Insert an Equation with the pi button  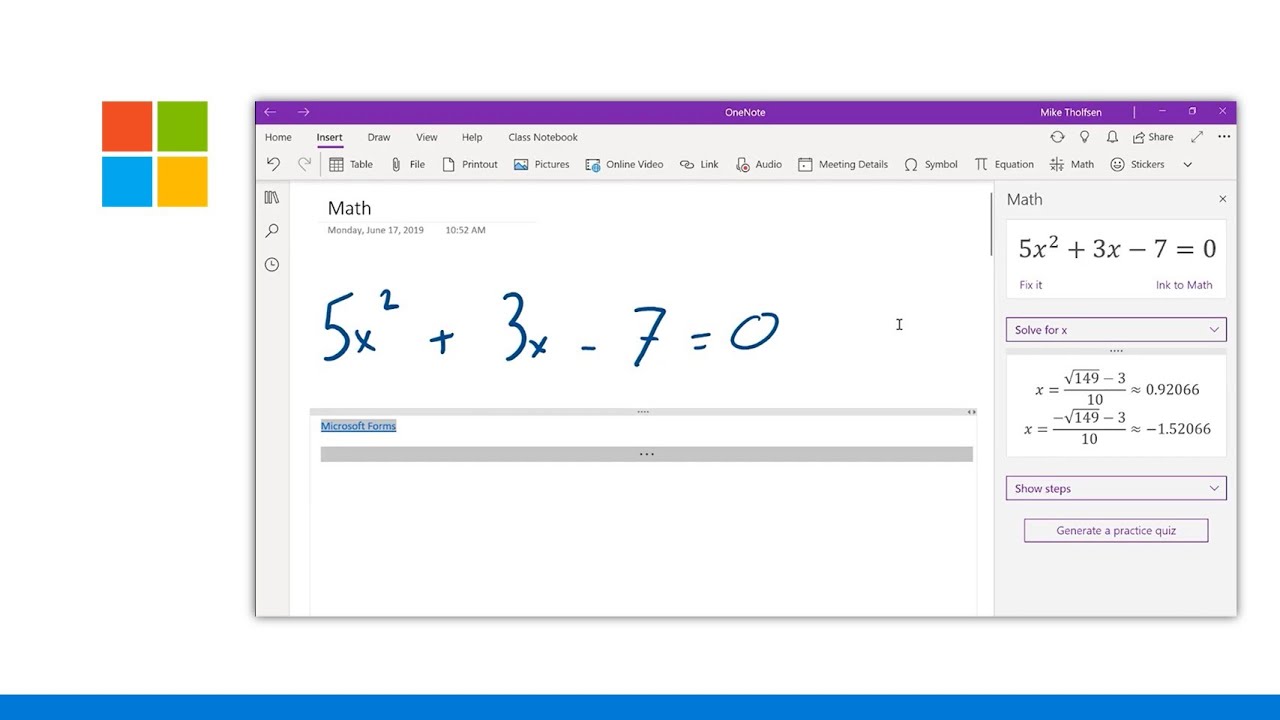tap(1004, 164)
